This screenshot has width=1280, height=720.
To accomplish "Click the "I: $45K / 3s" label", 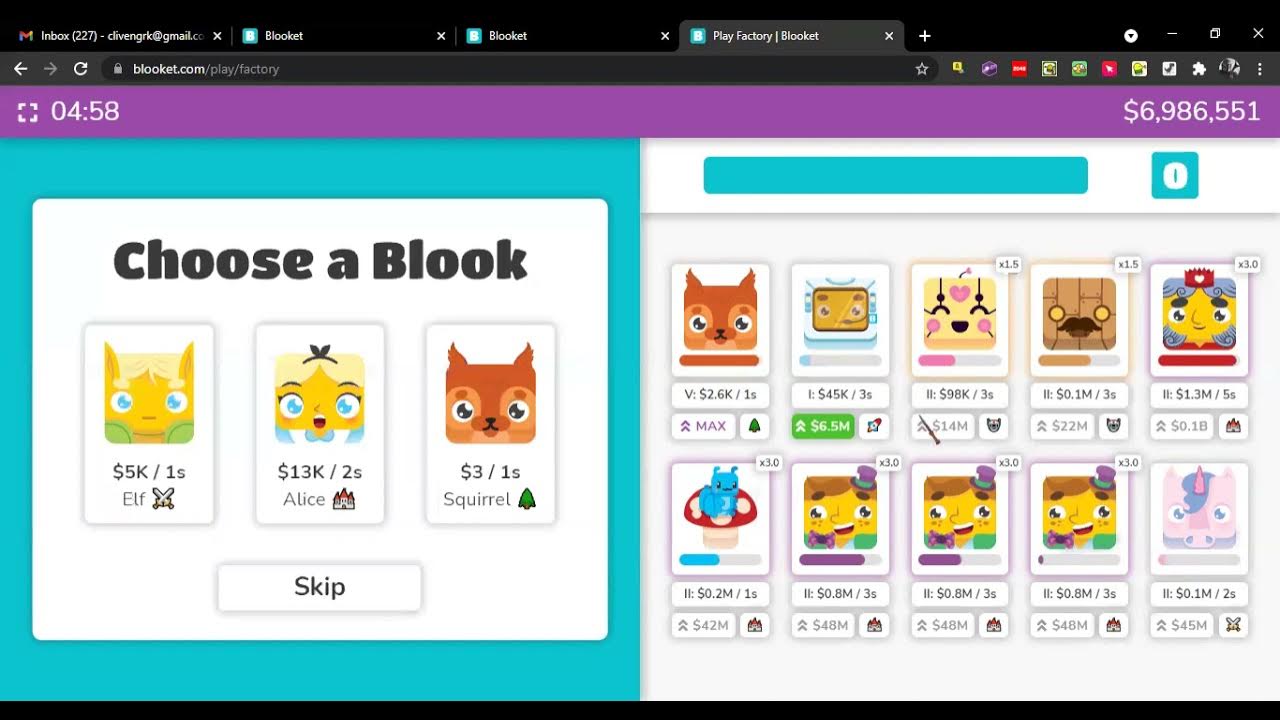I will click(x=840, y=395).
